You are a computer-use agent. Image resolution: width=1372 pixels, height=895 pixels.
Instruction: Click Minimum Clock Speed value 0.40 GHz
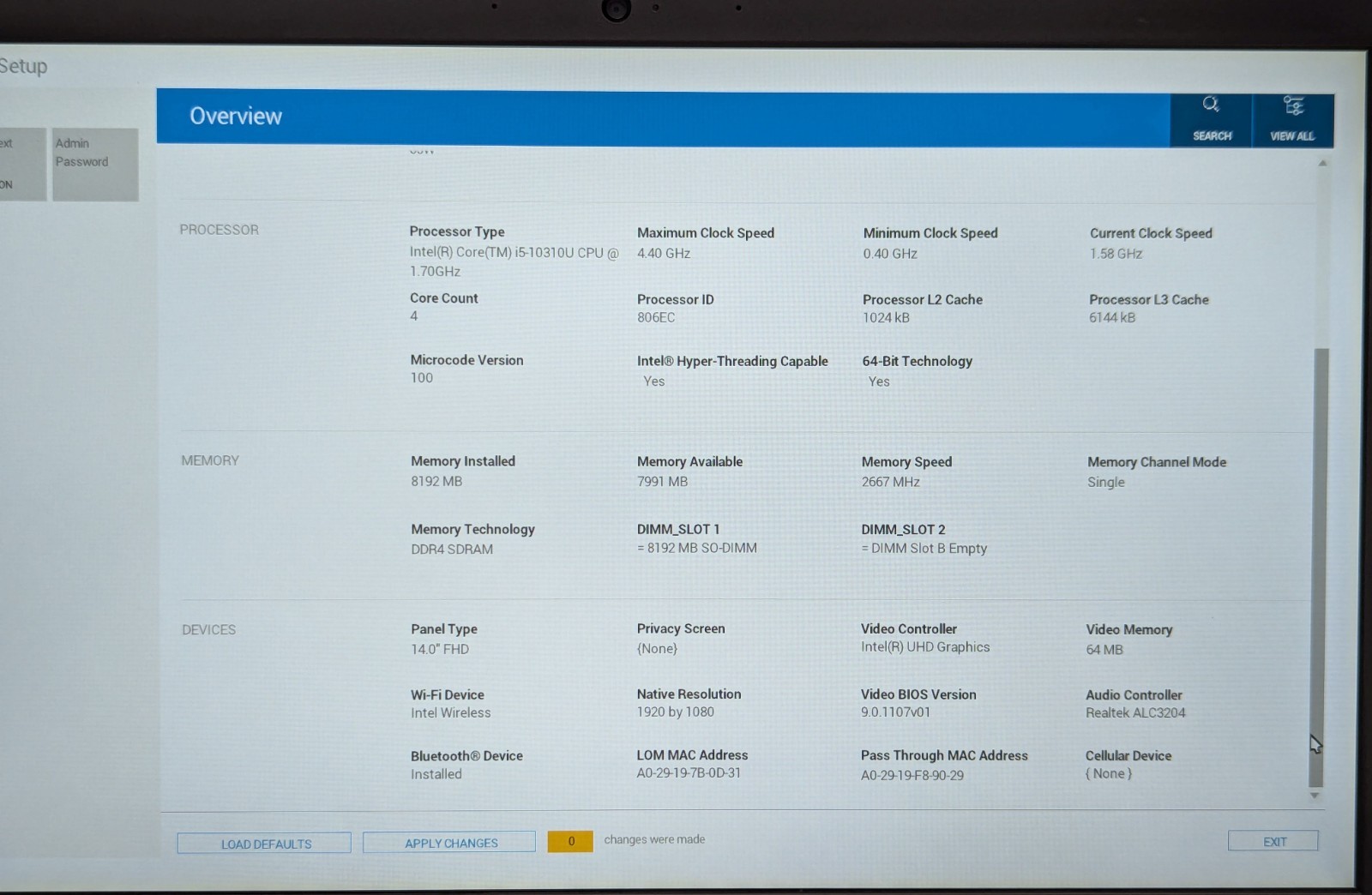tap(890, 254)
